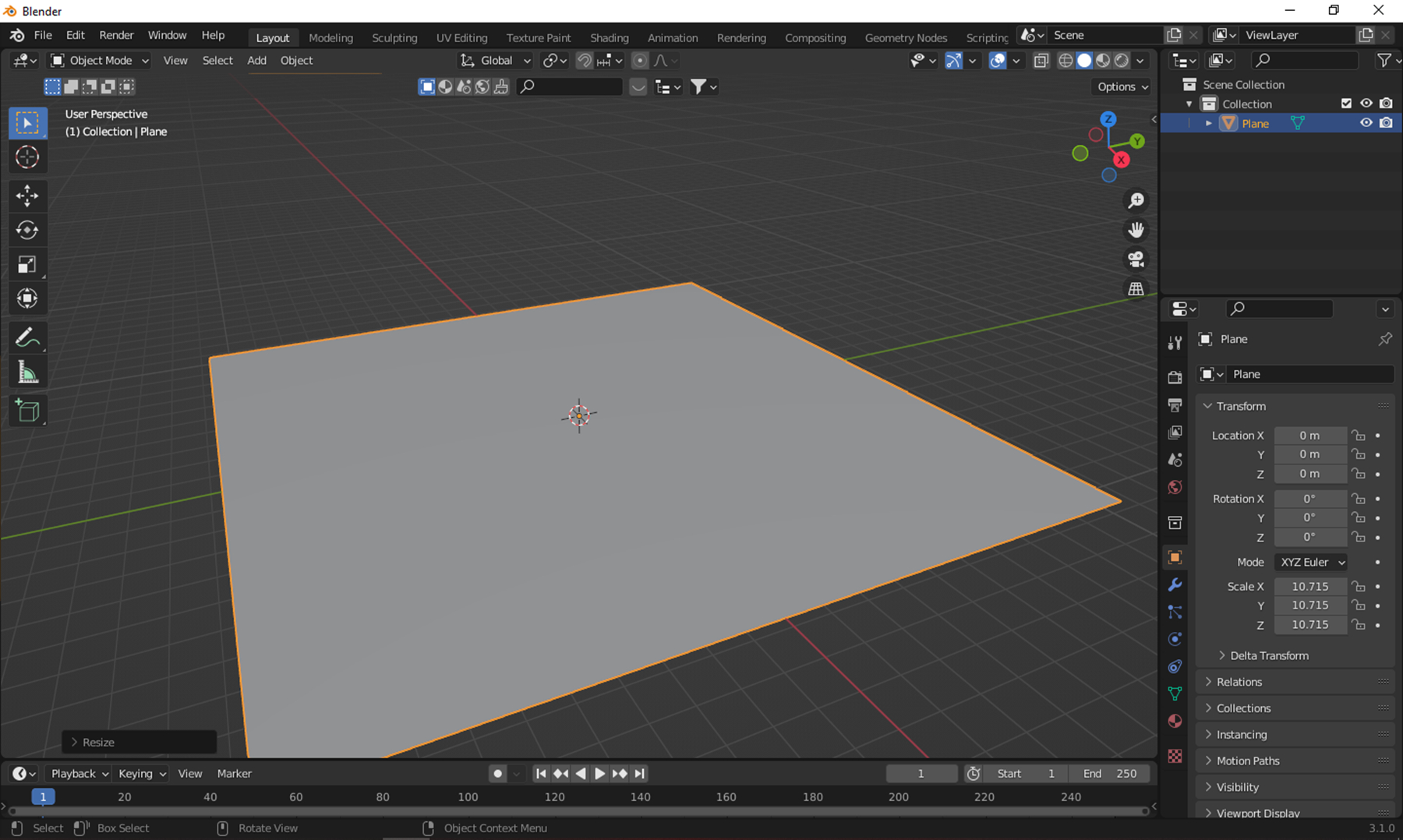This screenshot has width=1403, height=840.
Task: Click the Scale X value field
Action: 1310,587
